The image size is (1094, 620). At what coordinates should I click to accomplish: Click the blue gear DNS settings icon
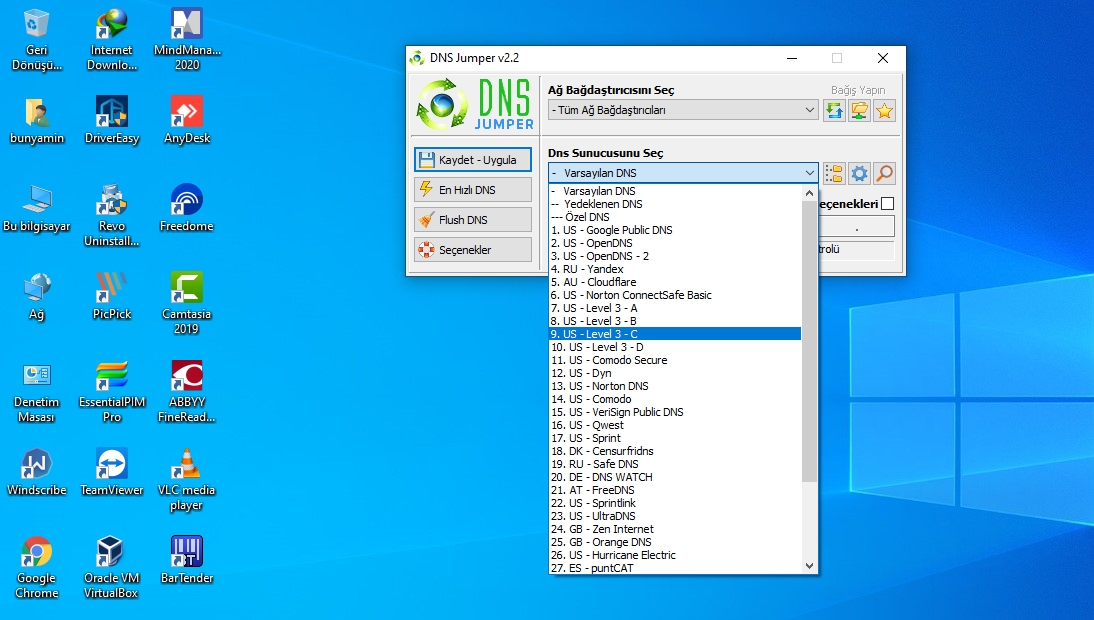[860, 173]
